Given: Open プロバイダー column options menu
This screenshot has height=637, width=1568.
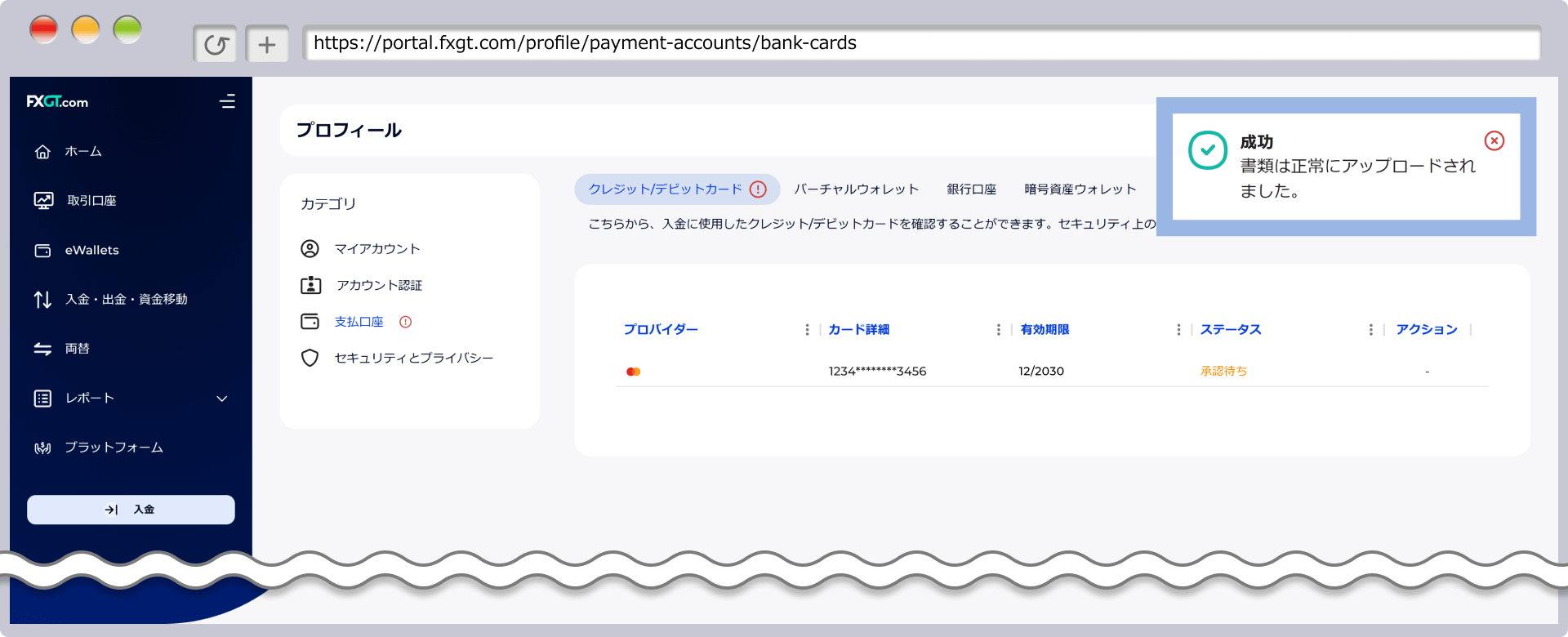Looking at the screenshot, I should click(x=807, y=329).
